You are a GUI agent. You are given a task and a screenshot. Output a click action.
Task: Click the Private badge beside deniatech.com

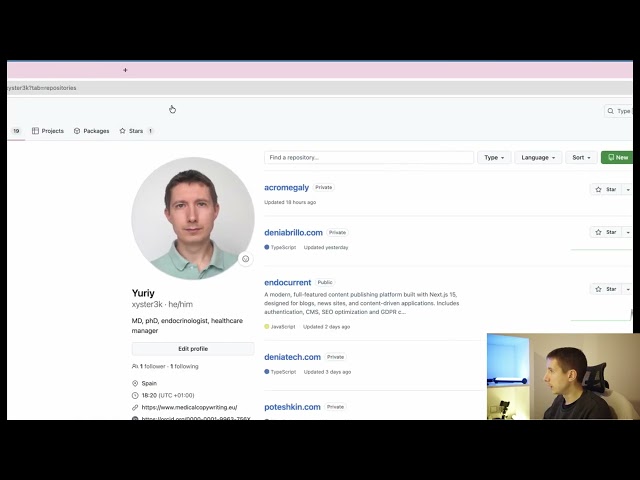point(336,357)
